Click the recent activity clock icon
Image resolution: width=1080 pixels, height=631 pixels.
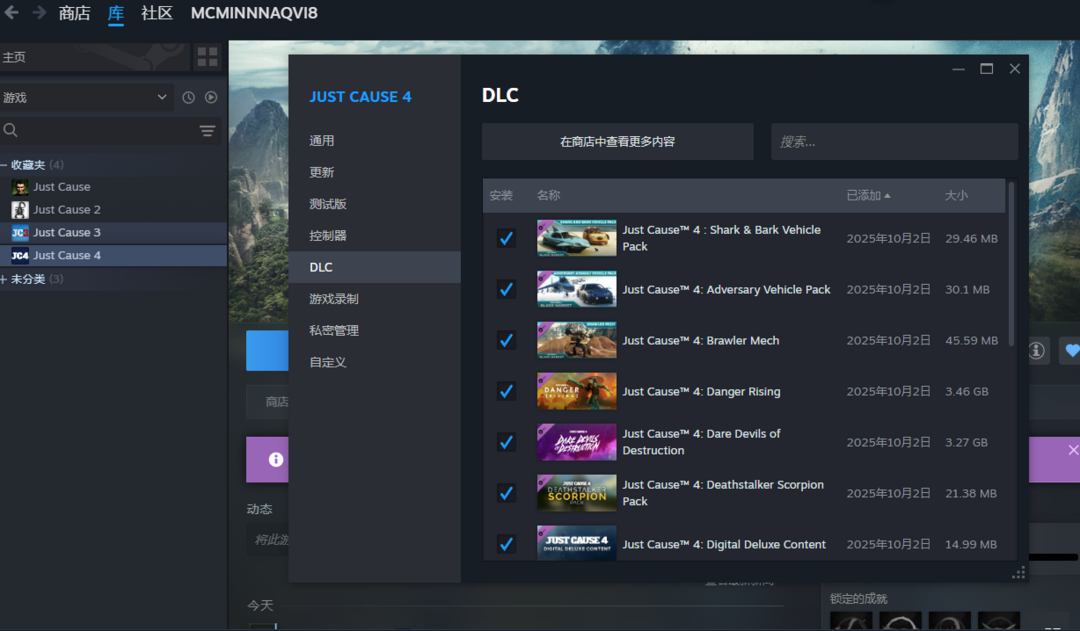tap(188, 97)
